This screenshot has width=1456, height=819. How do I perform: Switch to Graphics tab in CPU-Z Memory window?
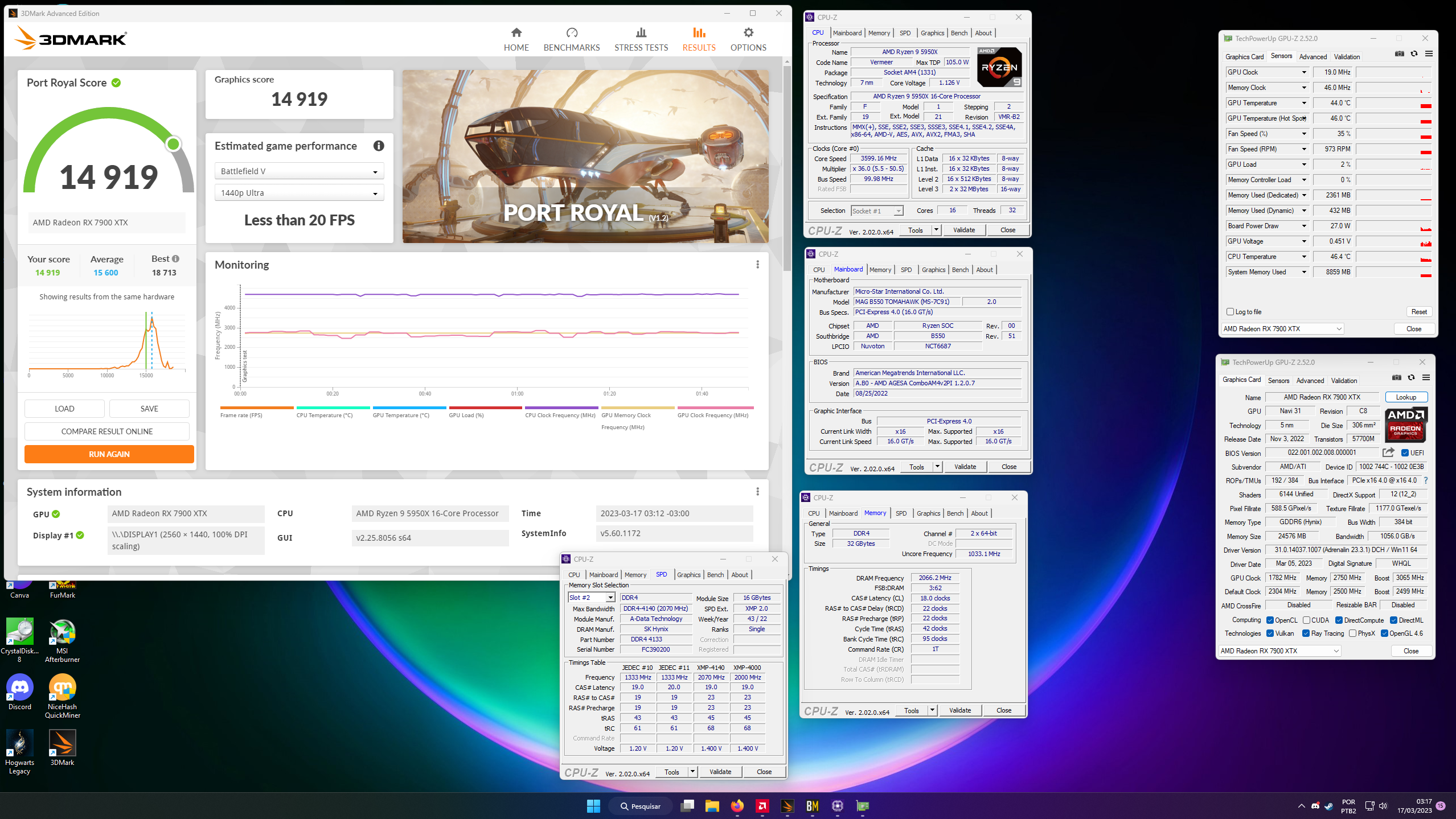(x=928, y=513)
